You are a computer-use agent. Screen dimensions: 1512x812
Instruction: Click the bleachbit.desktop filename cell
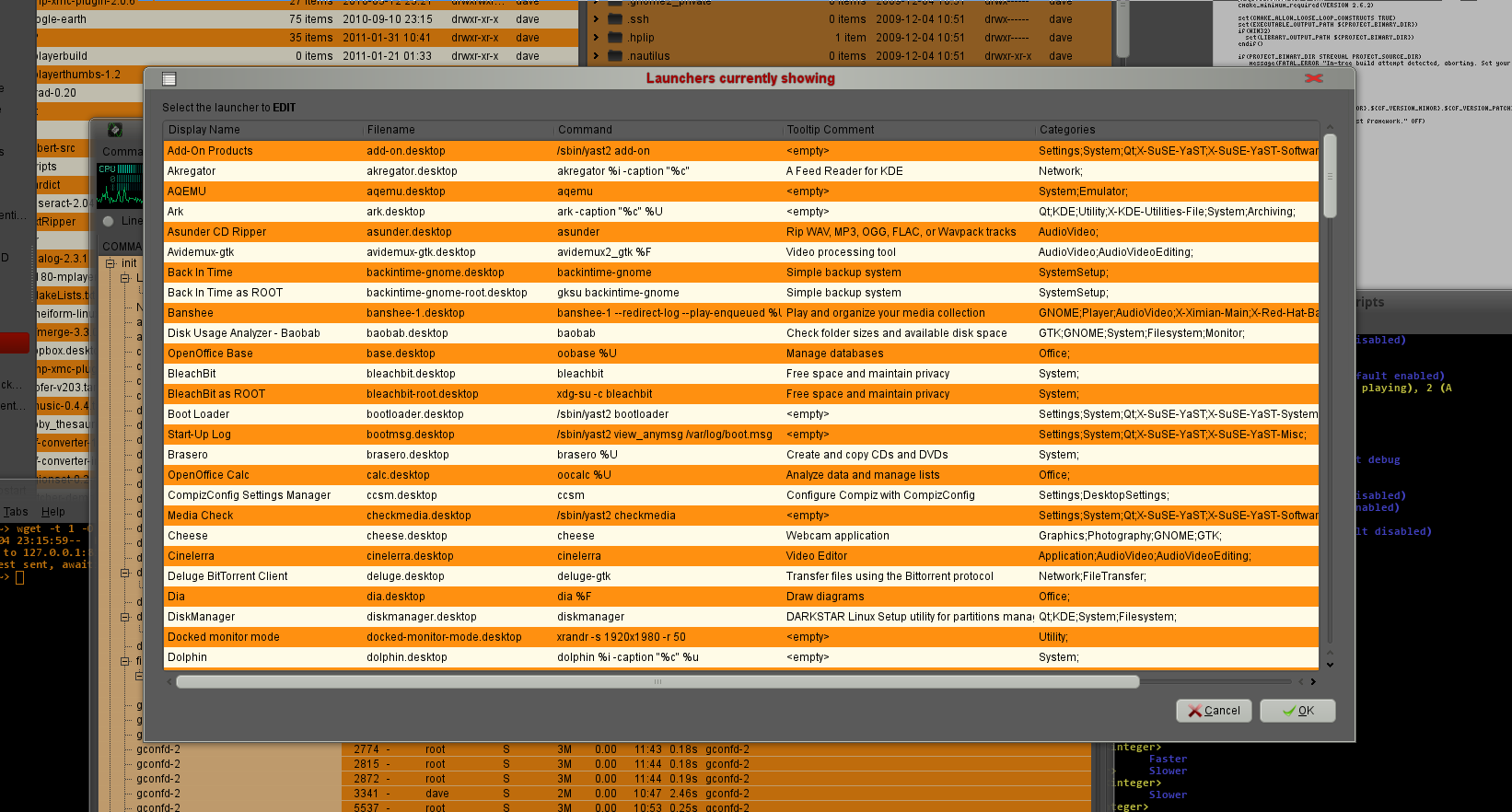point(458,374)
